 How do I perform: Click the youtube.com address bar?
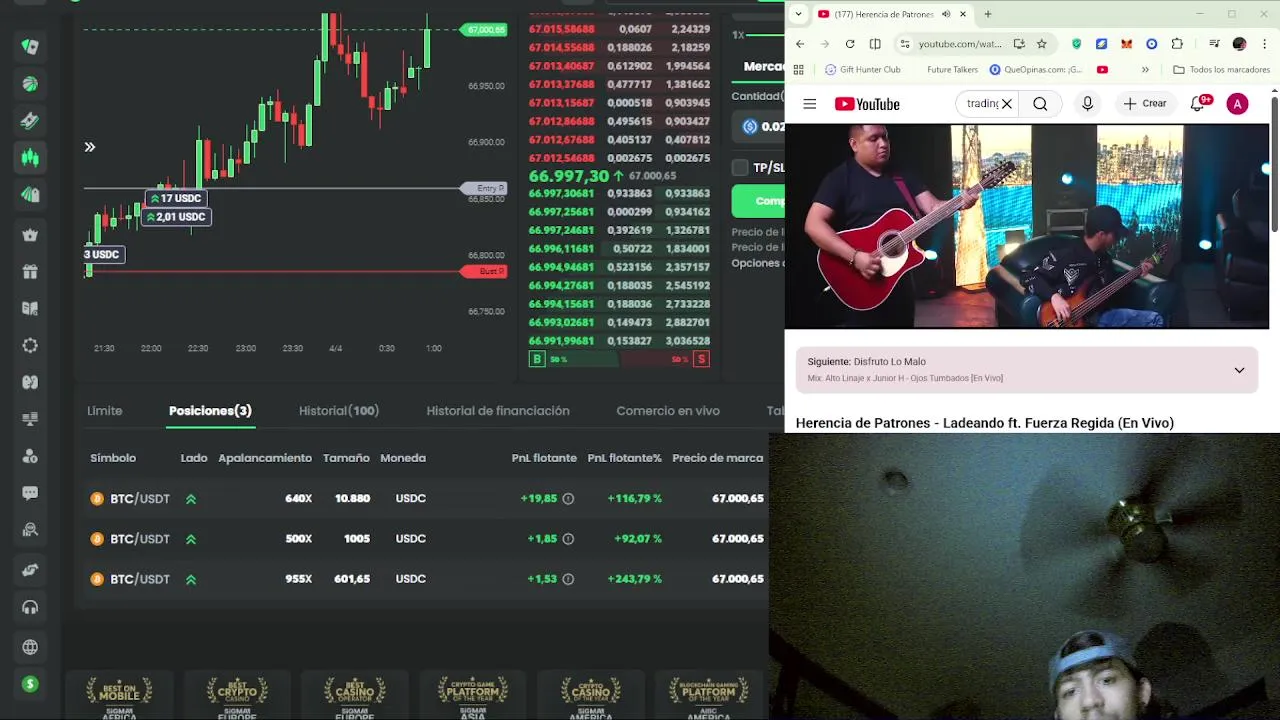coord(959,44)
